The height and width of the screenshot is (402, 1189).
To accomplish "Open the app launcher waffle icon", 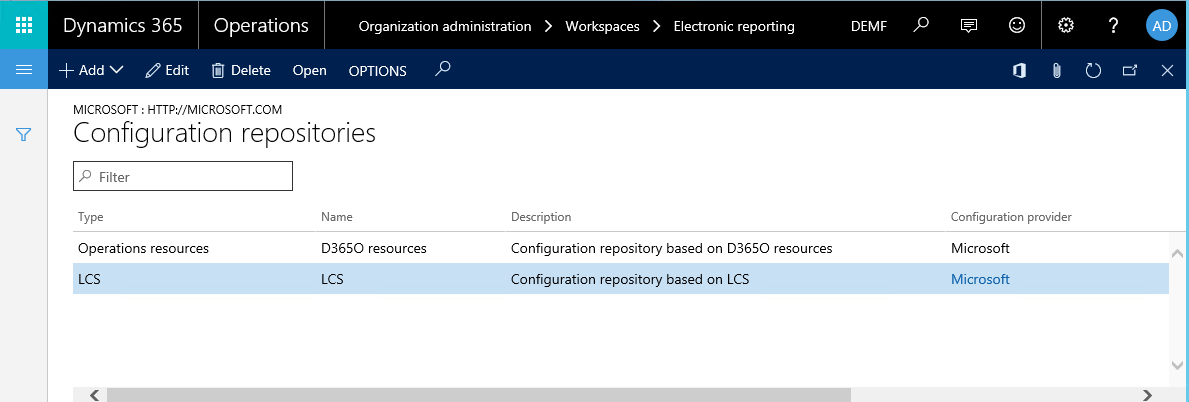I will coord(24,25).
